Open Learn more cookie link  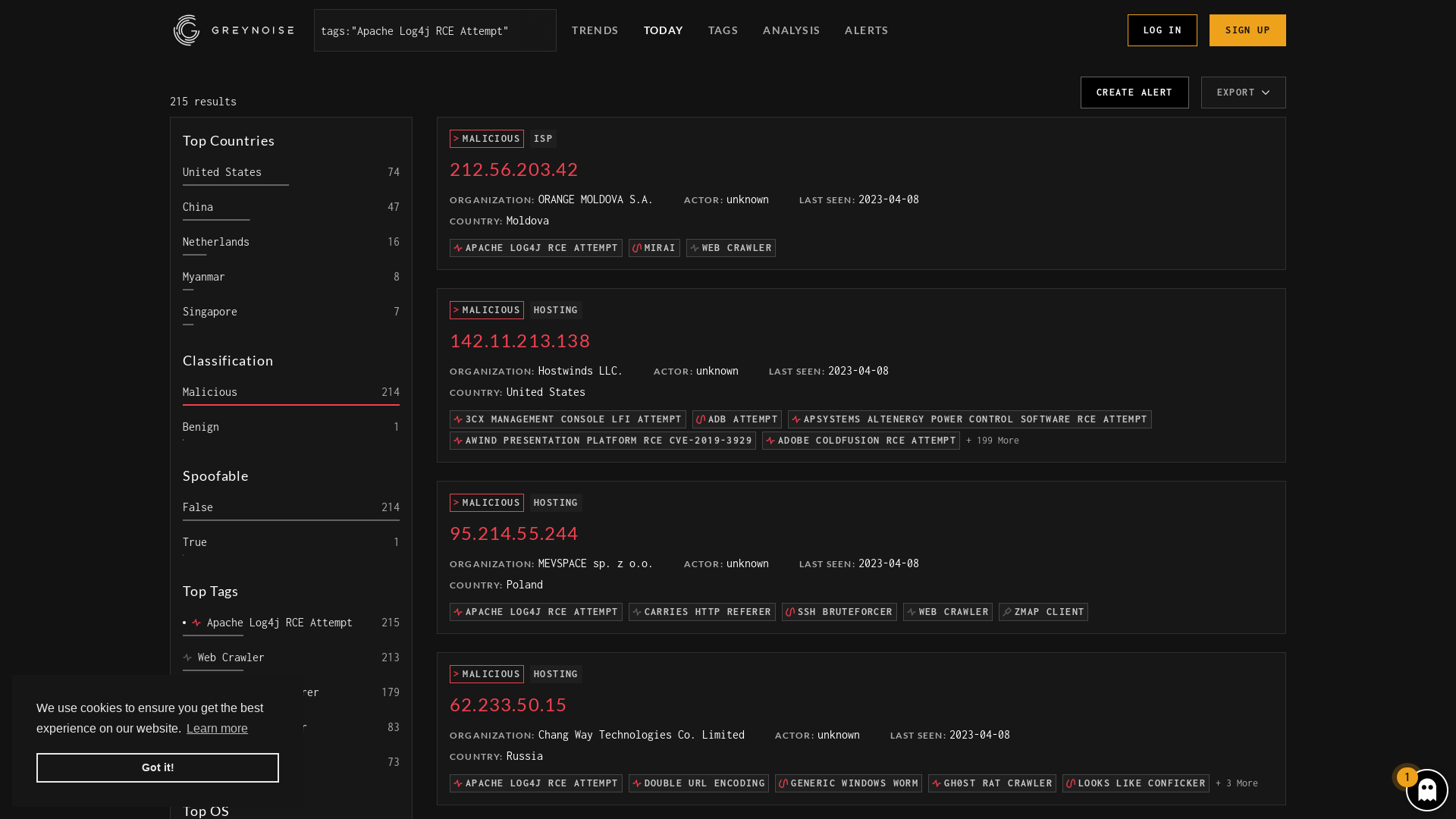pyautogui.click(x=217, y=729)
